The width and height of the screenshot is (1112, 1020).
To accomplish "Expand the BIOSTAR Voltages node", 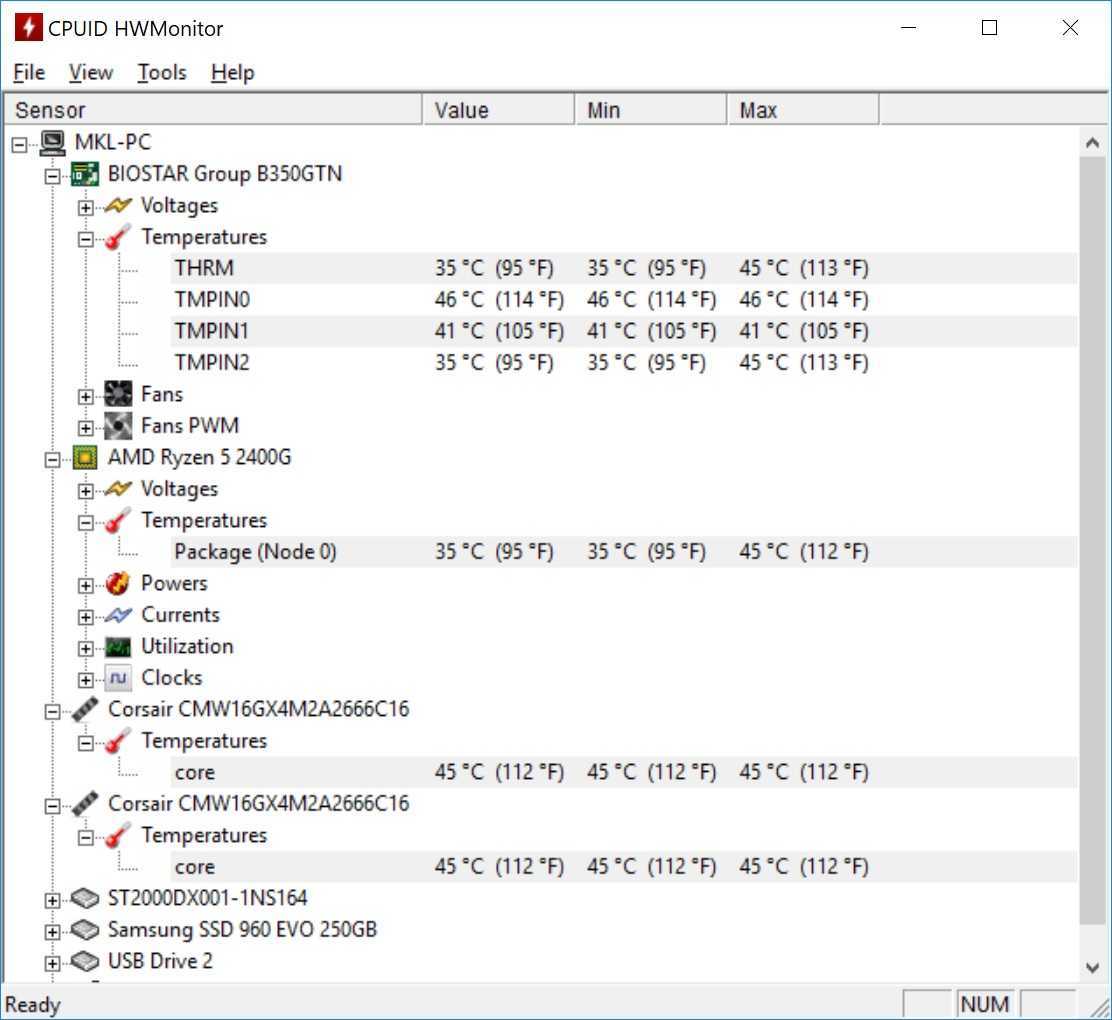I will [x=86, y=207].
